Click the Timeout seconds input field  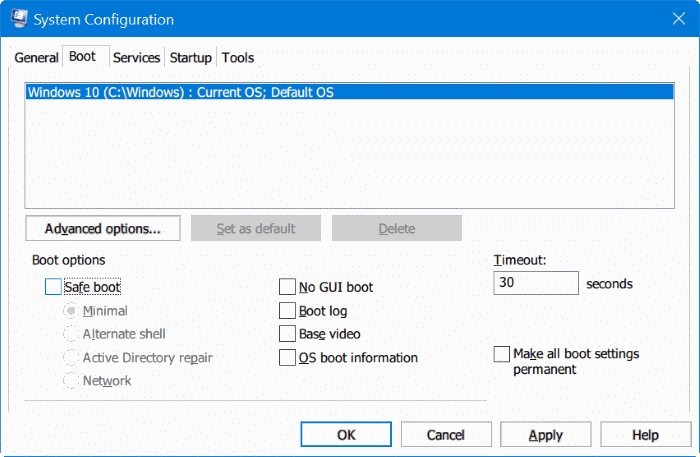[536, 283]
